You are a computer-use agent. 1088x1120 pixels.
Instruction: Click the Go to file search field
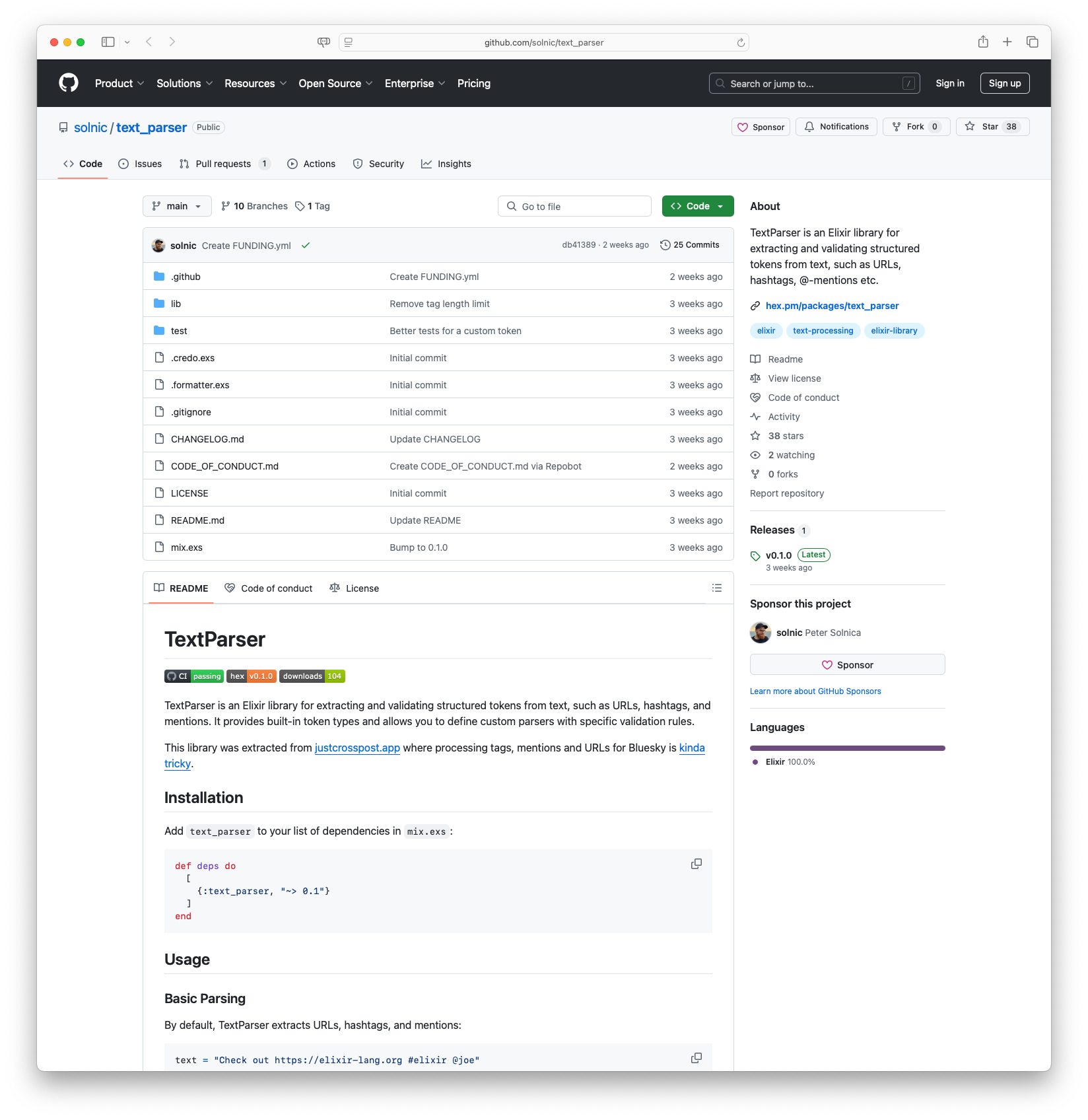574,205
